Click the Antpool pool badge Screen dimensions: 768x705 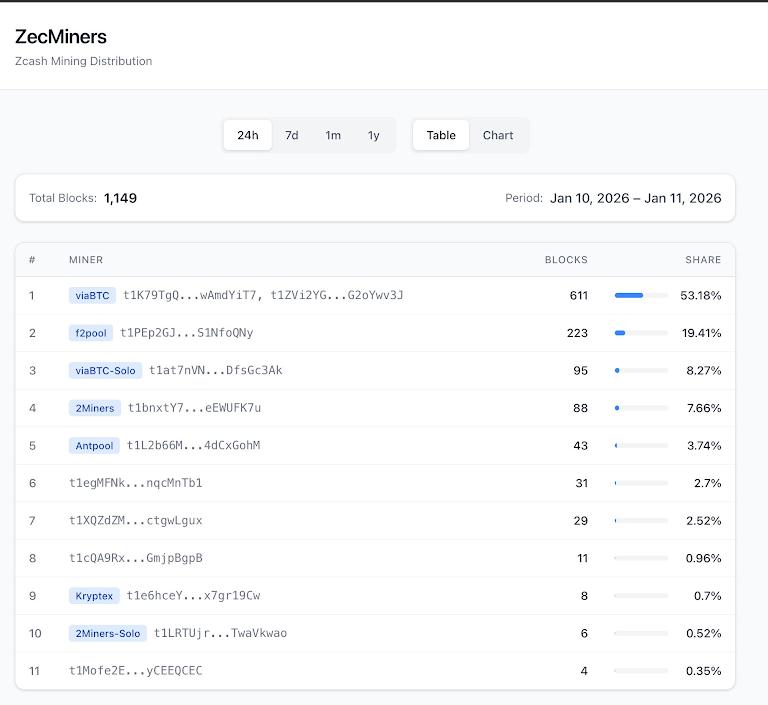point(94,446)
